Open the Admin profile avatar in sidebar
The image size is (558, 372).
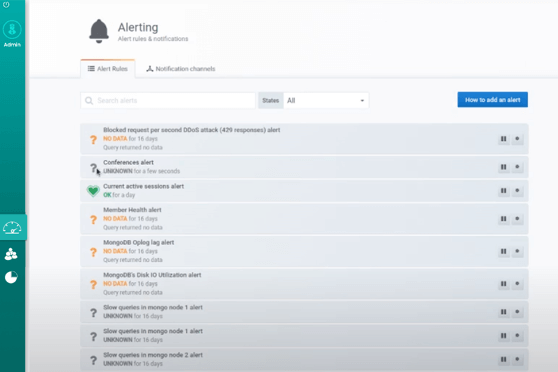pos(12,30)
